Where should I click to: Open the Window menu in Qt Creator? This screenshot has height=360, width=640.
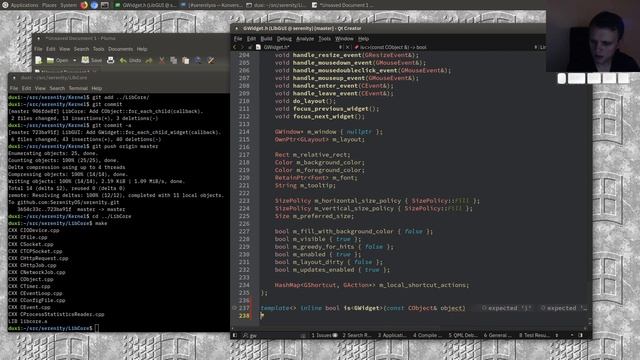click(x=344, y=39)
